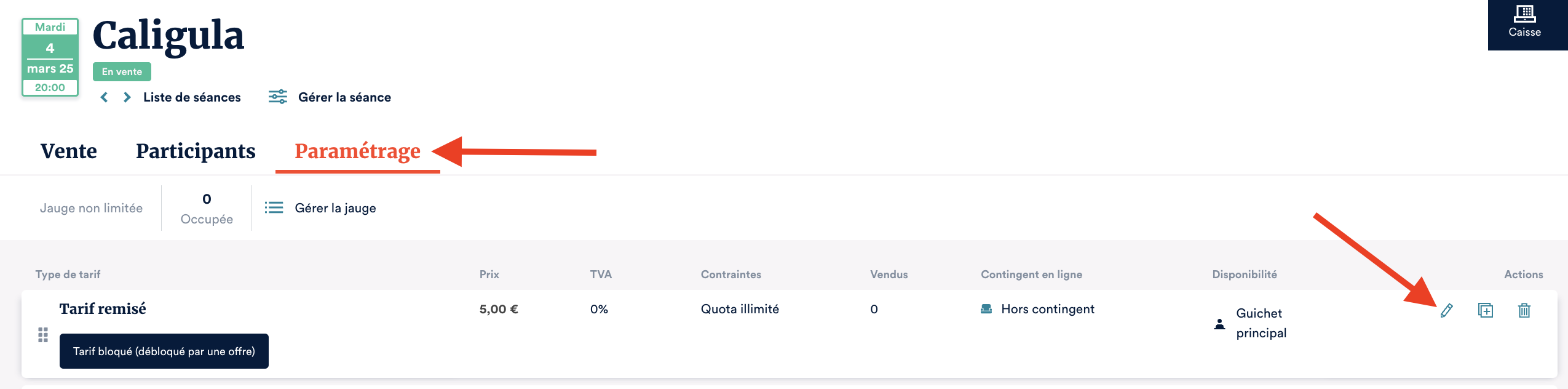Viewport: 1568px width, 389px height.
Task: Click the Guichet principal person icon
Action: tap(1219, 324)
